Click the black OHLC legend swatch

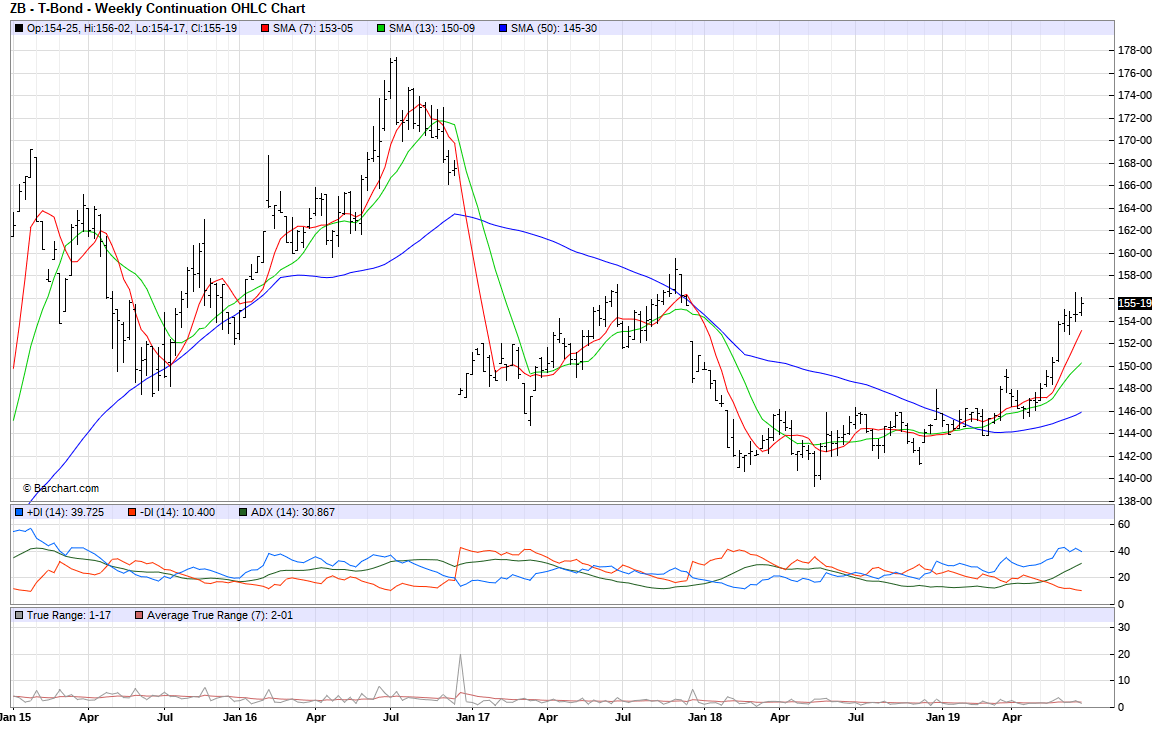coord(19,28)
